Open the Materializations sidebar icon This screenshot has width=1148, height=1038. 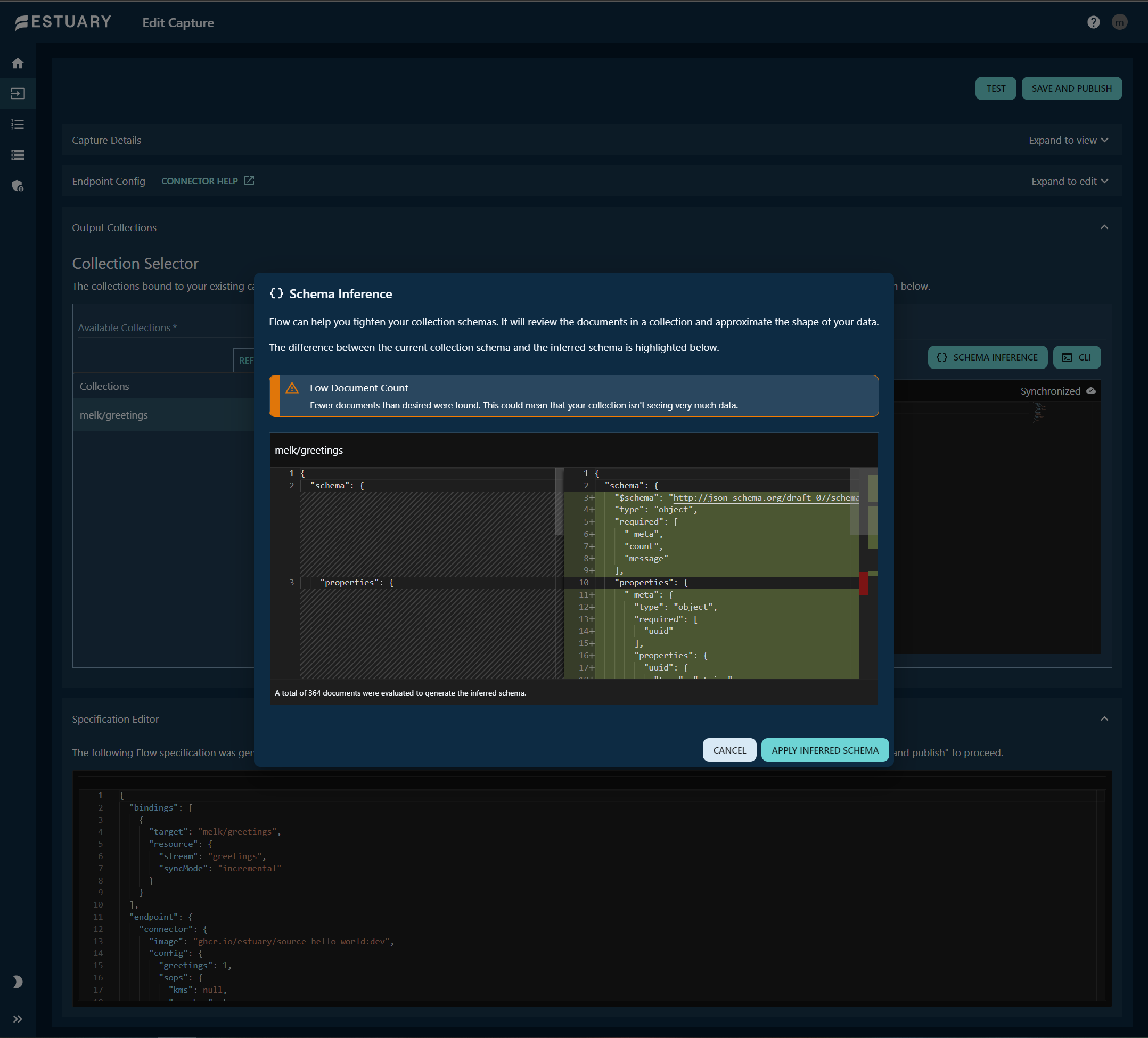(x=18, y=155)
